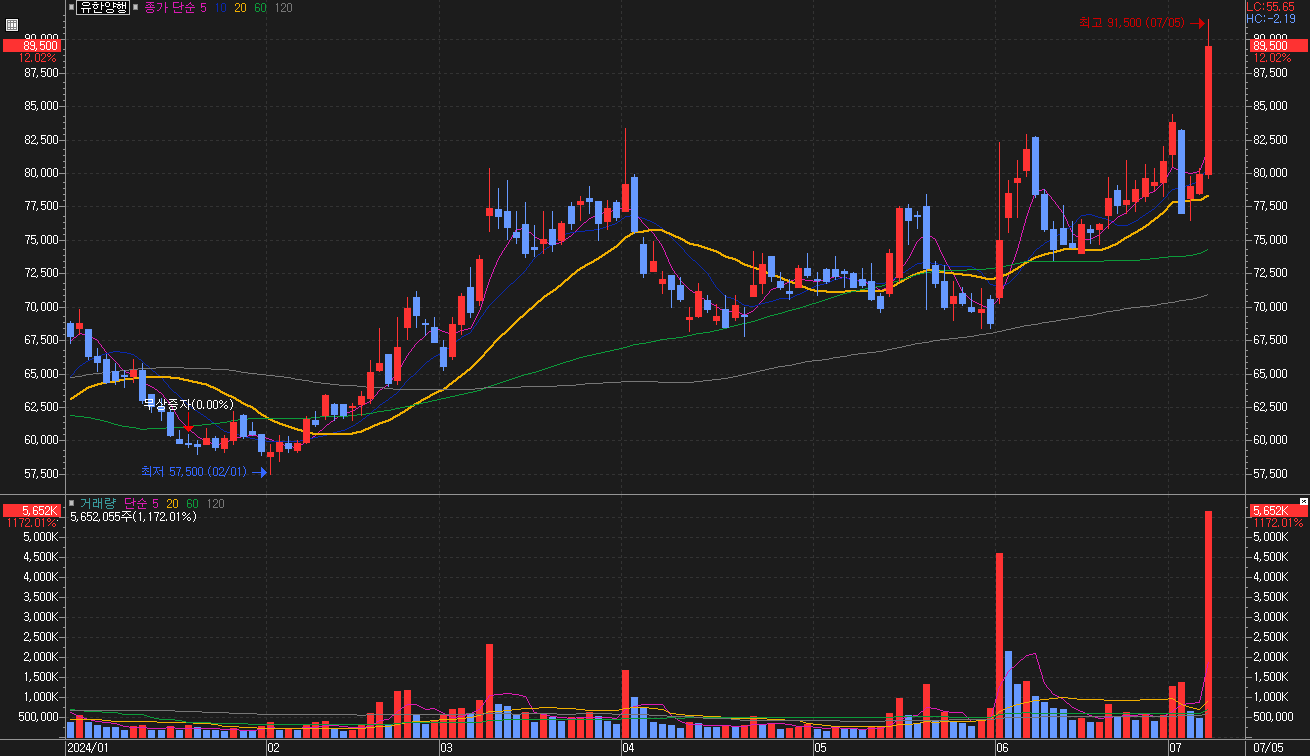Click the 종가 단순 moving average legend
Viewport: 1310px width, 756px height.
pos(169,7)
